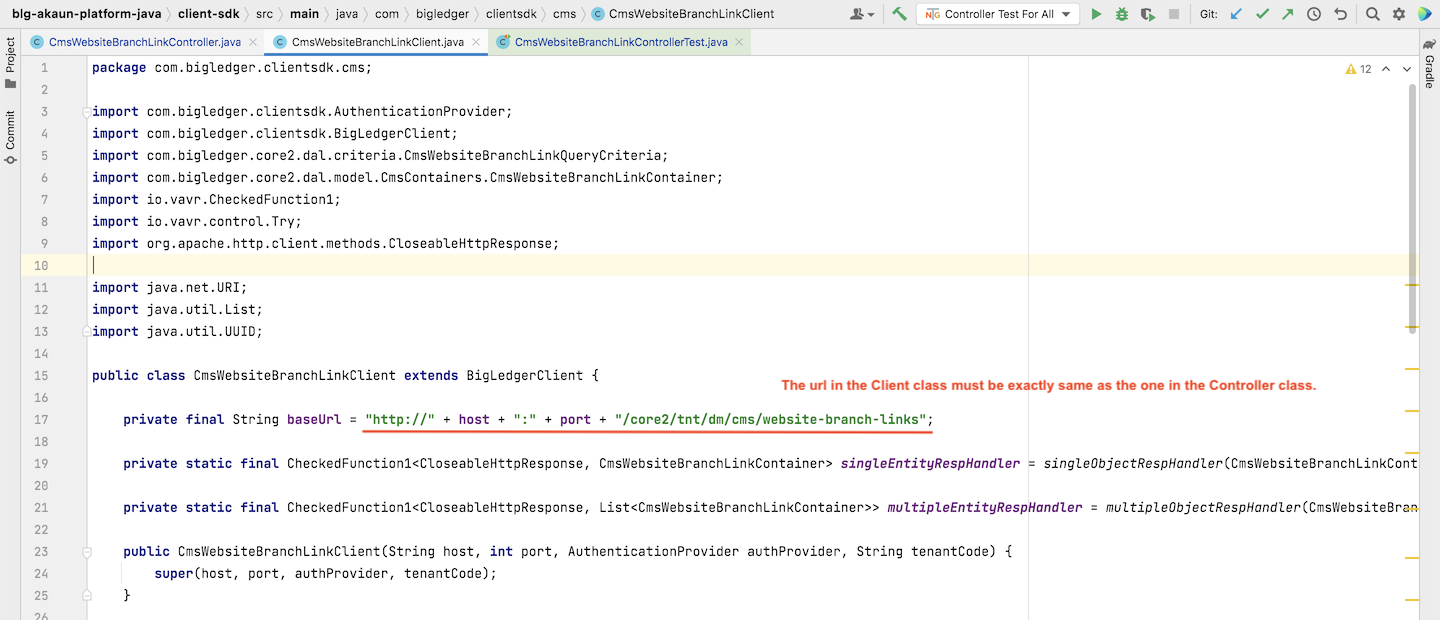Click AuthenticationProvider import on line 3

click(x=419, y=112)
